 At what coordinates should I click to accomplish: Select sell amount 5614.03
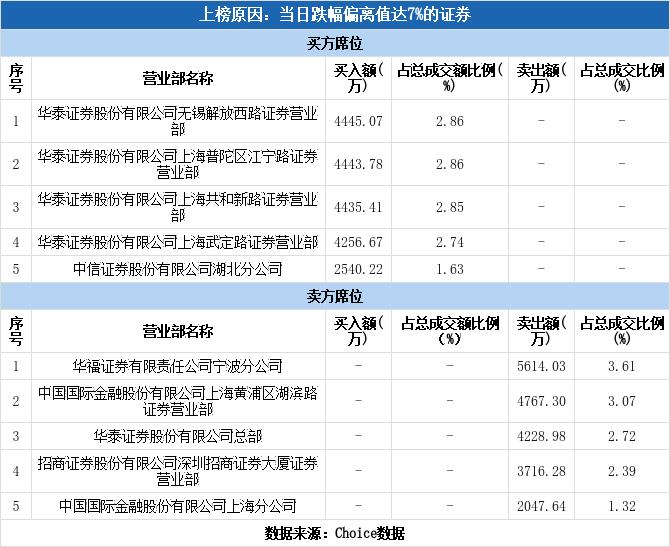pos(541,366)
